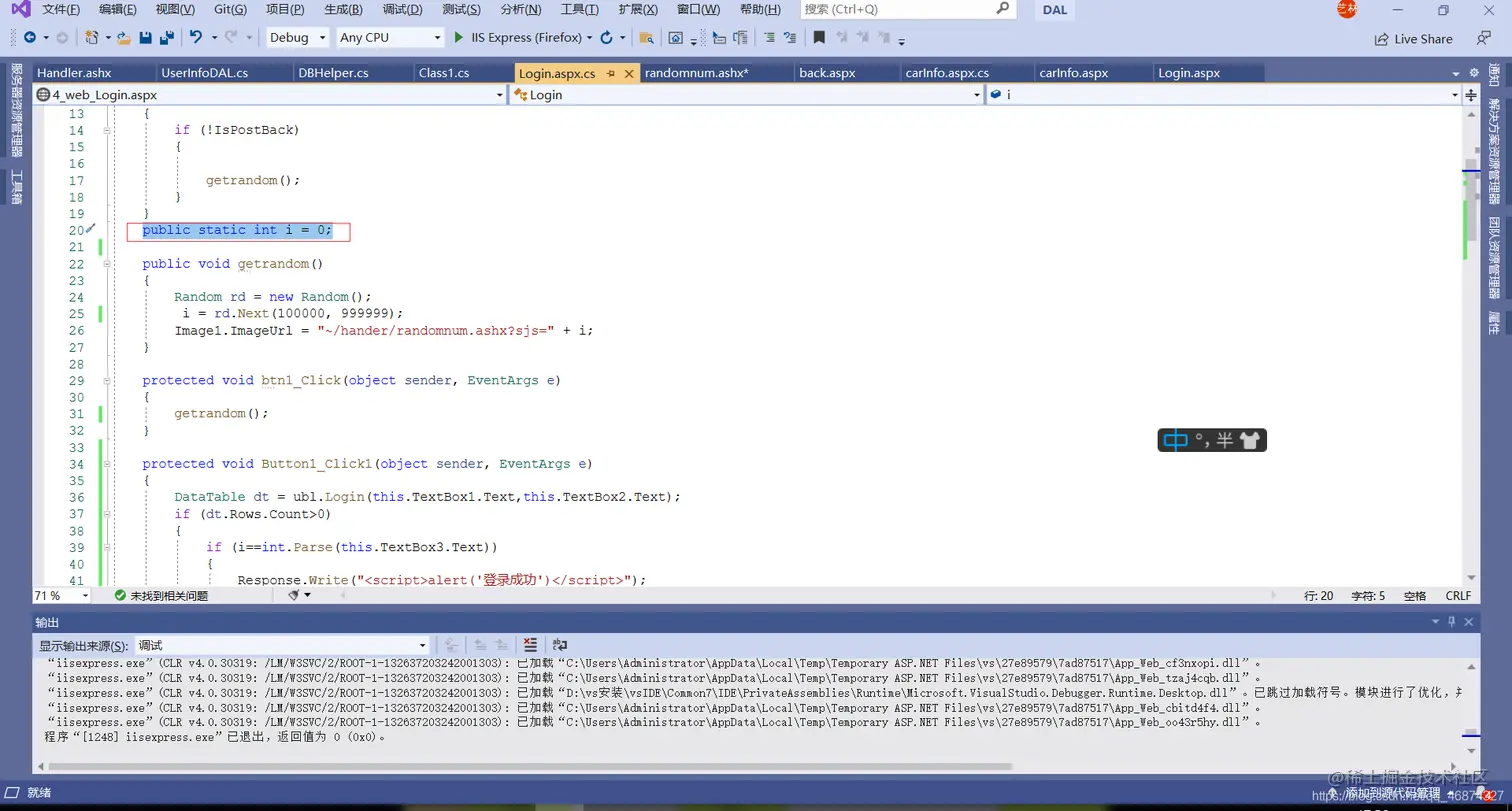Click 添加到源代码管理 in the status bar
This screenshot has height=811, width=1512.
[1392, 793]
